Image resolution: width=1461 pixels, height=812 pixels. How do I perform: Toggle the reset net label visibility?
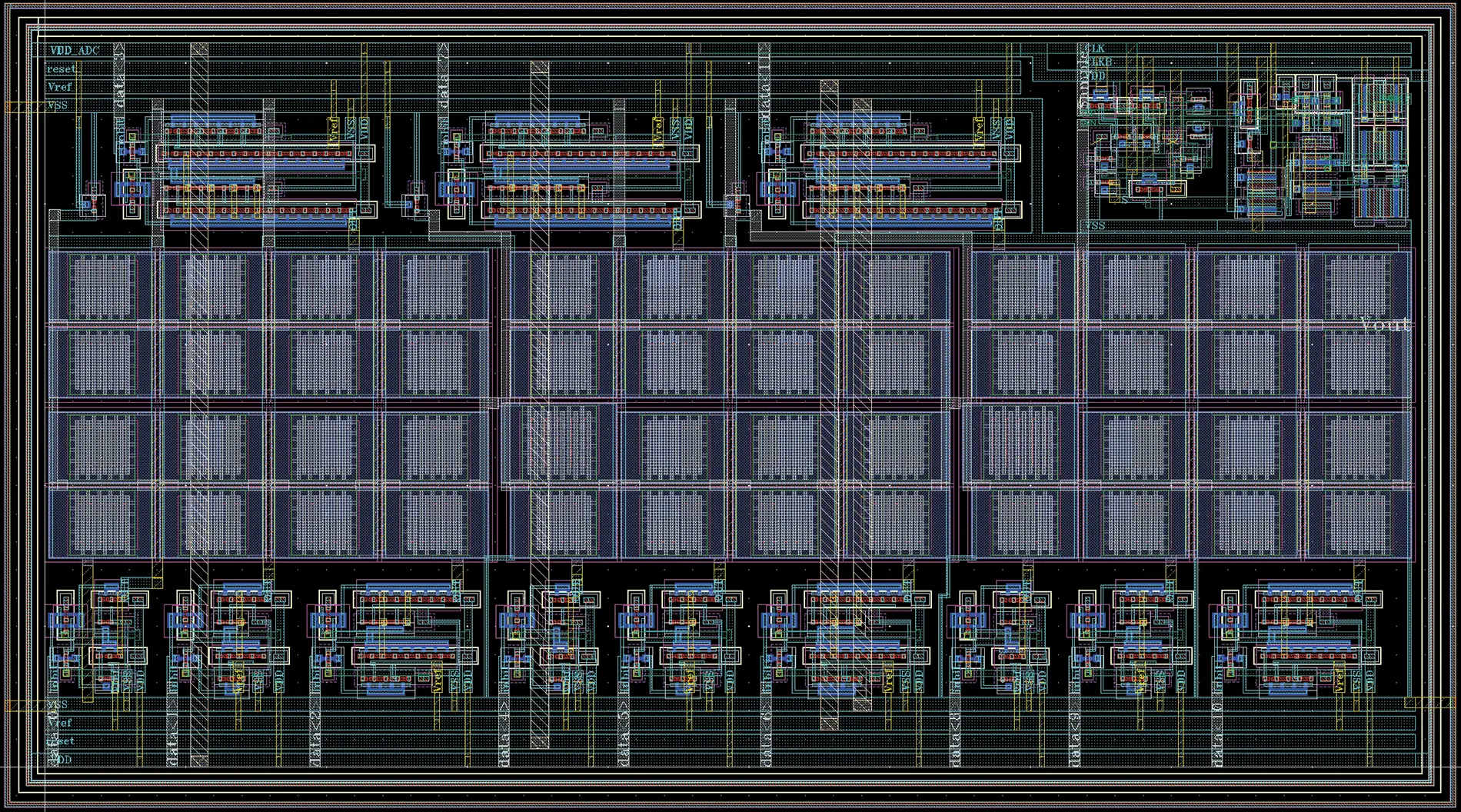pyautogui.click(x=61, y=68)
